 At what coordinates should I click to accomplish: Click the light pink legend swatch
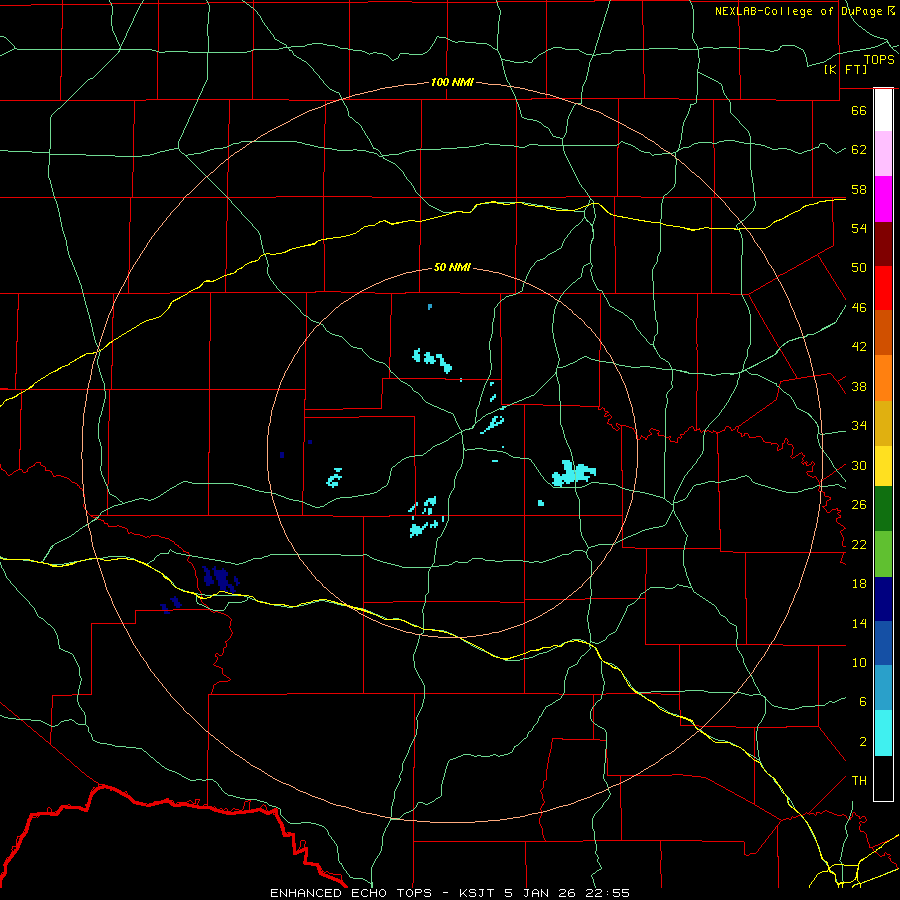883,154
